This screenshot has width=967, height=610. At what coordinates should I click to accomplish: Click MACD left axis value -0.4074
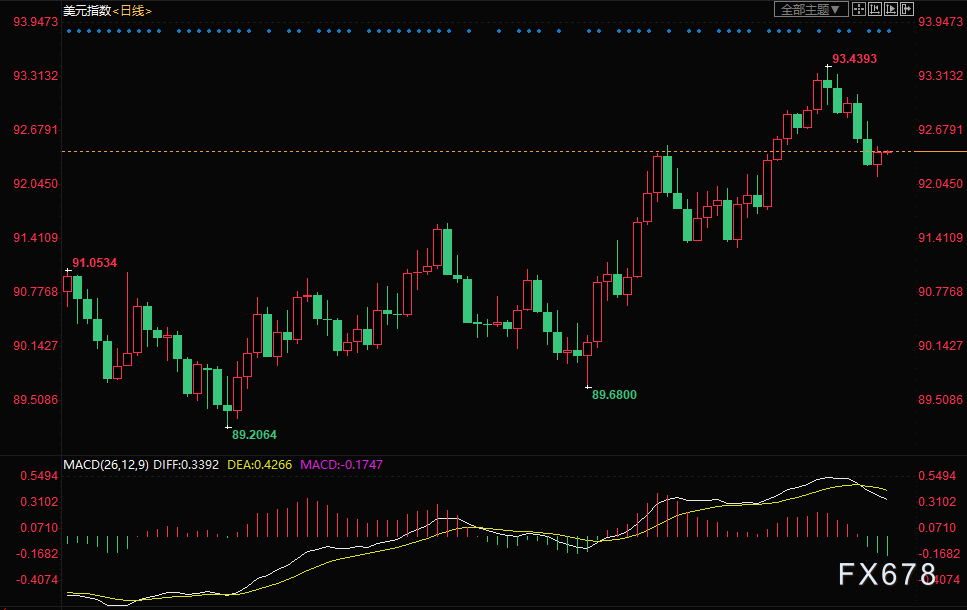(x=37, y=580)
